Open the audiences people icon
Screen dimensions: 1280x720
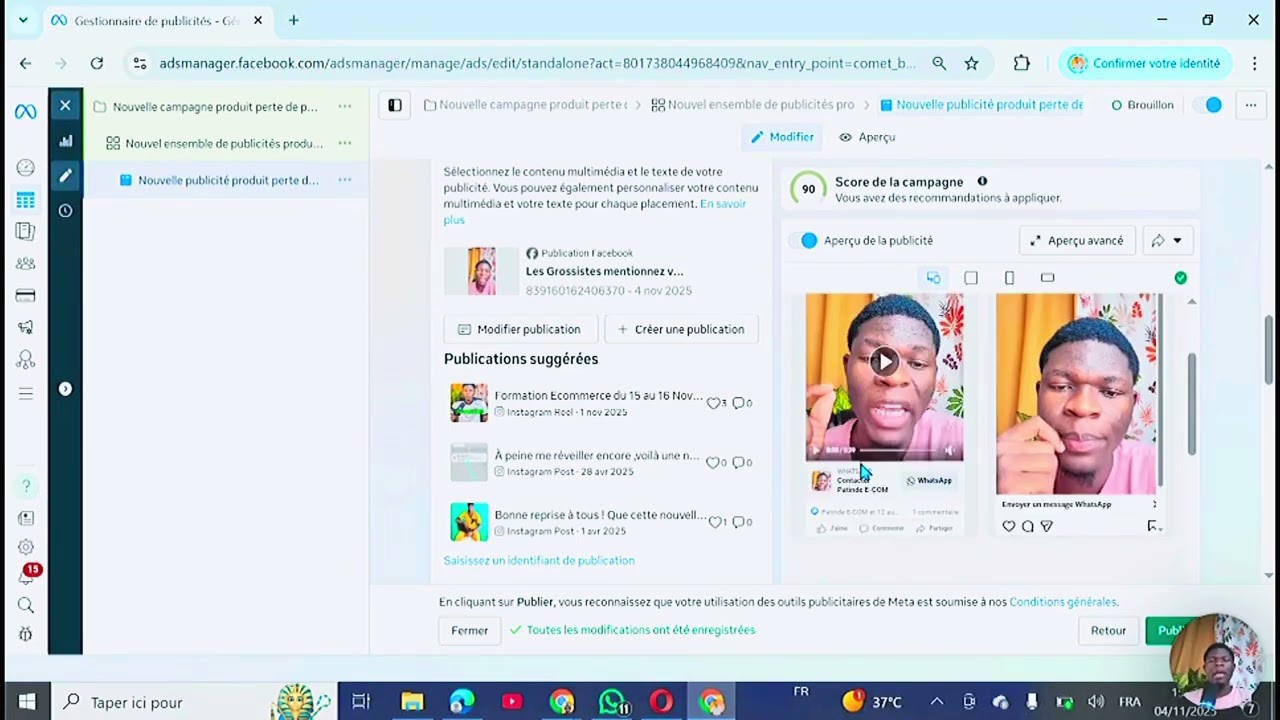(x=25, y=264)
